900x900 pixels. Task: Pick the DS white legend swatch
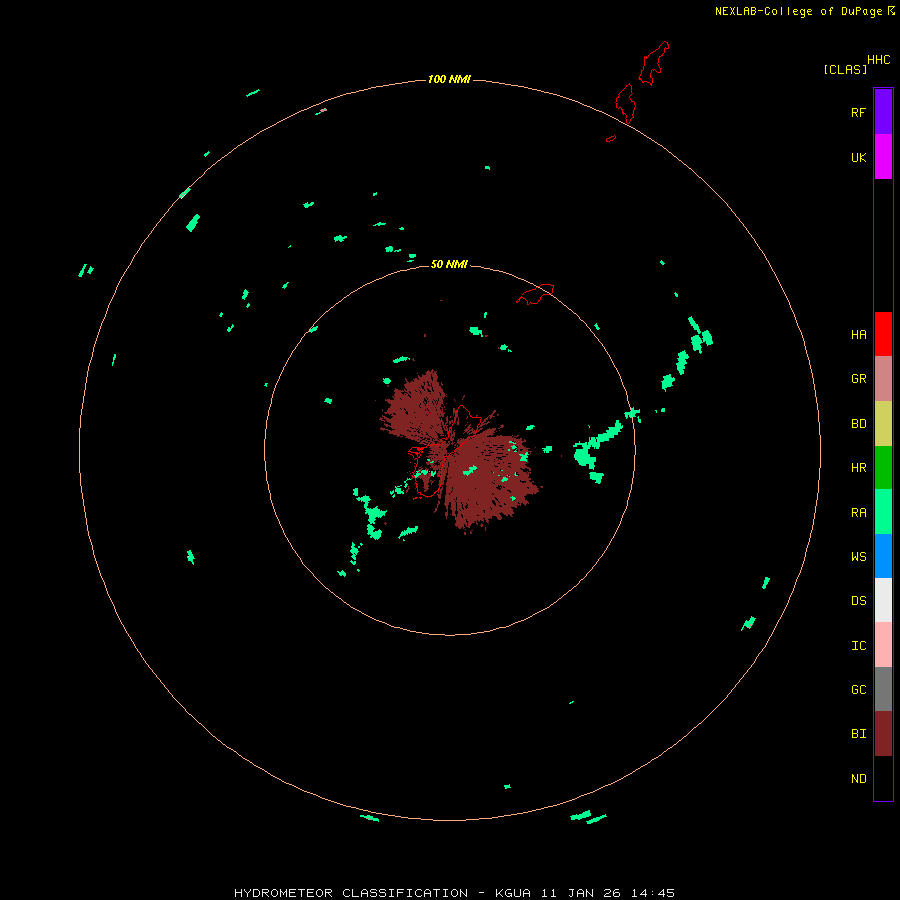tap(883, 600)
